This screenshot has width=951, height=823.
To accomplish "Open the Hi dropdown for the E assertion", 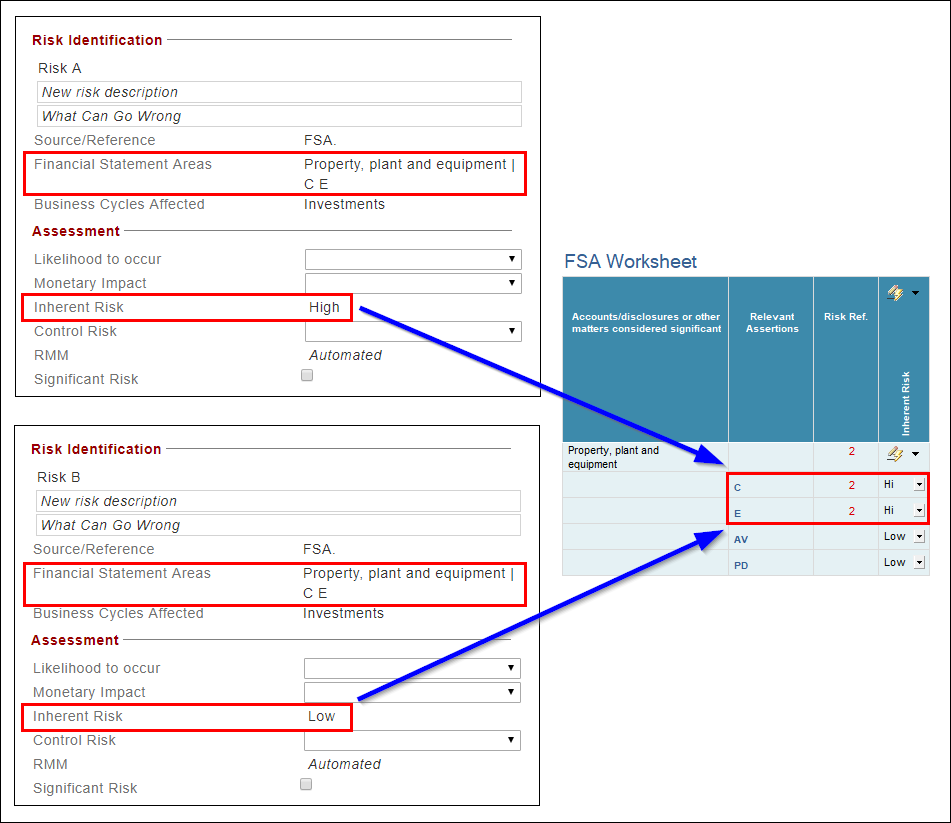I will point(918,510).
